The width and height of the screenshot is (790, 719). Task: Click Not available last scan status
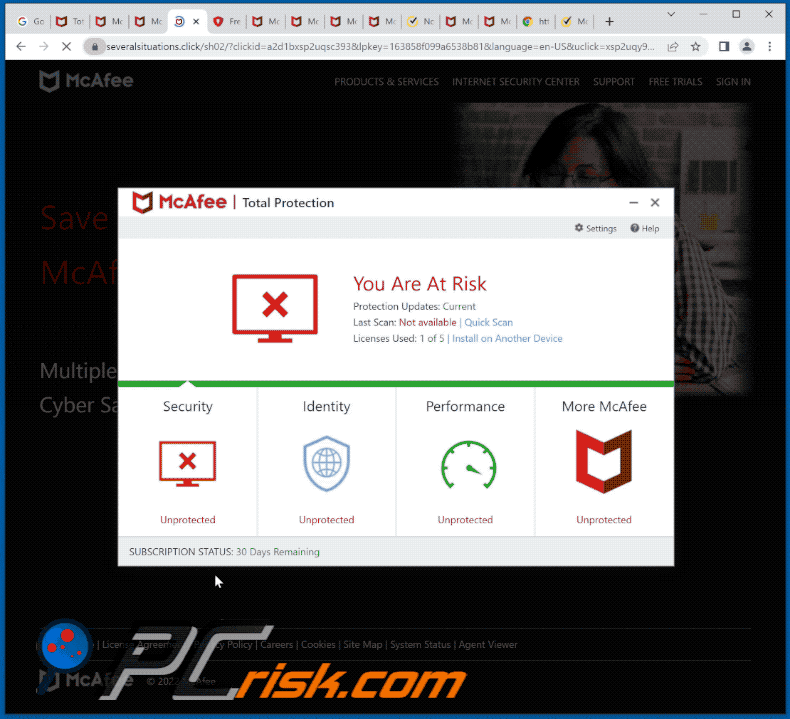(427, 322)
